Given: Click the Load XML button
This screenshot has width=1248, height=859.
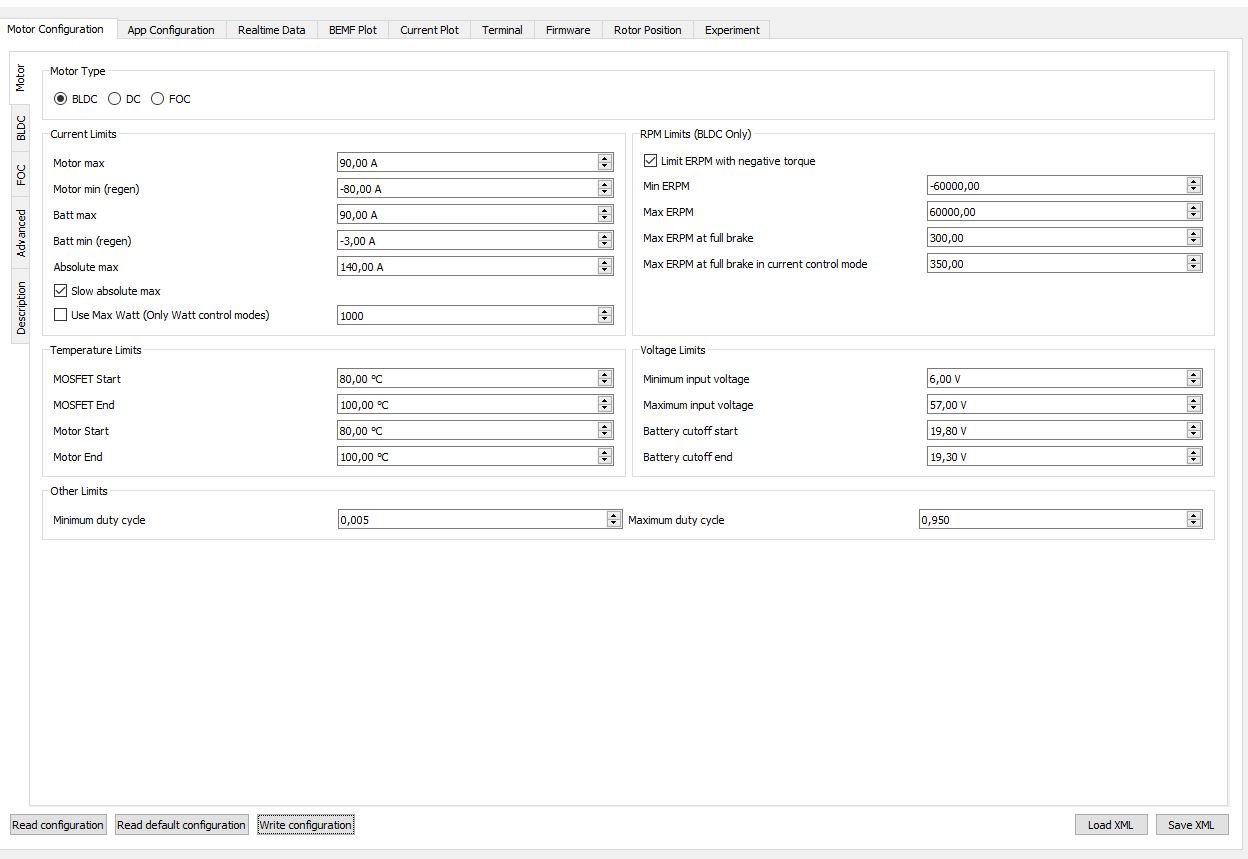Looking at the screenshot, I should pyautogui.click(x=1111, y=825).
